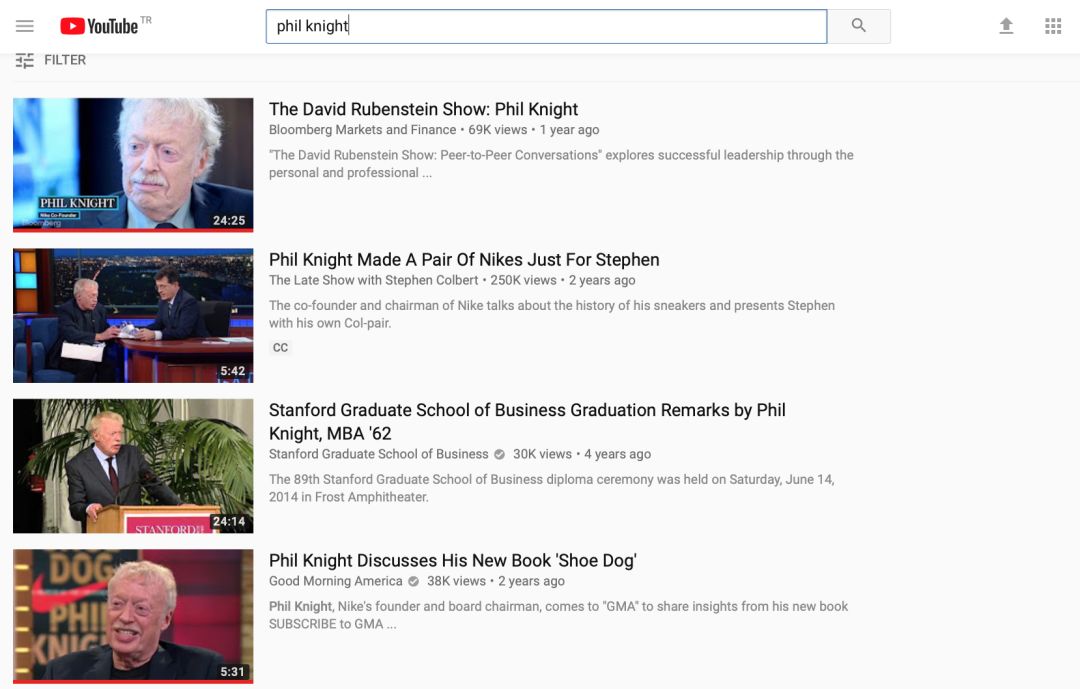Click the 5:42 duration label
This screenshot has height=689, width=1080.
(x=232, y=371)
